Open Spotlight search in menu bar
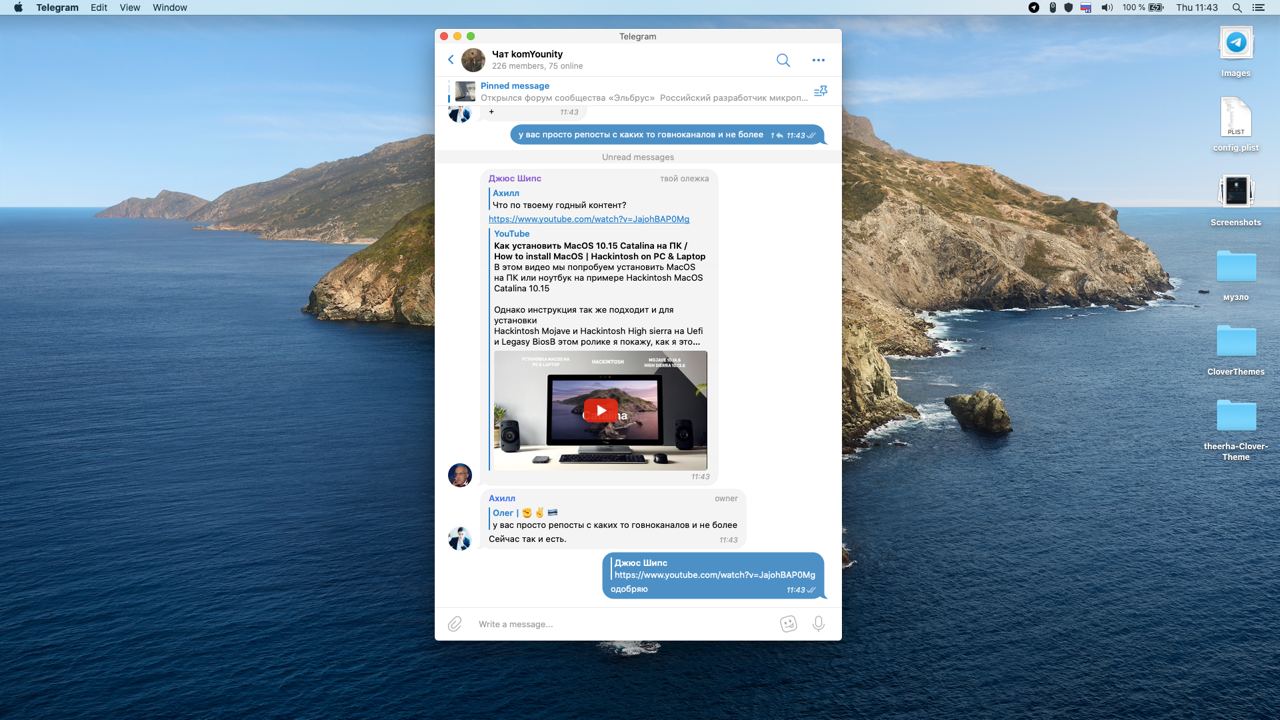 (1235, 7)
